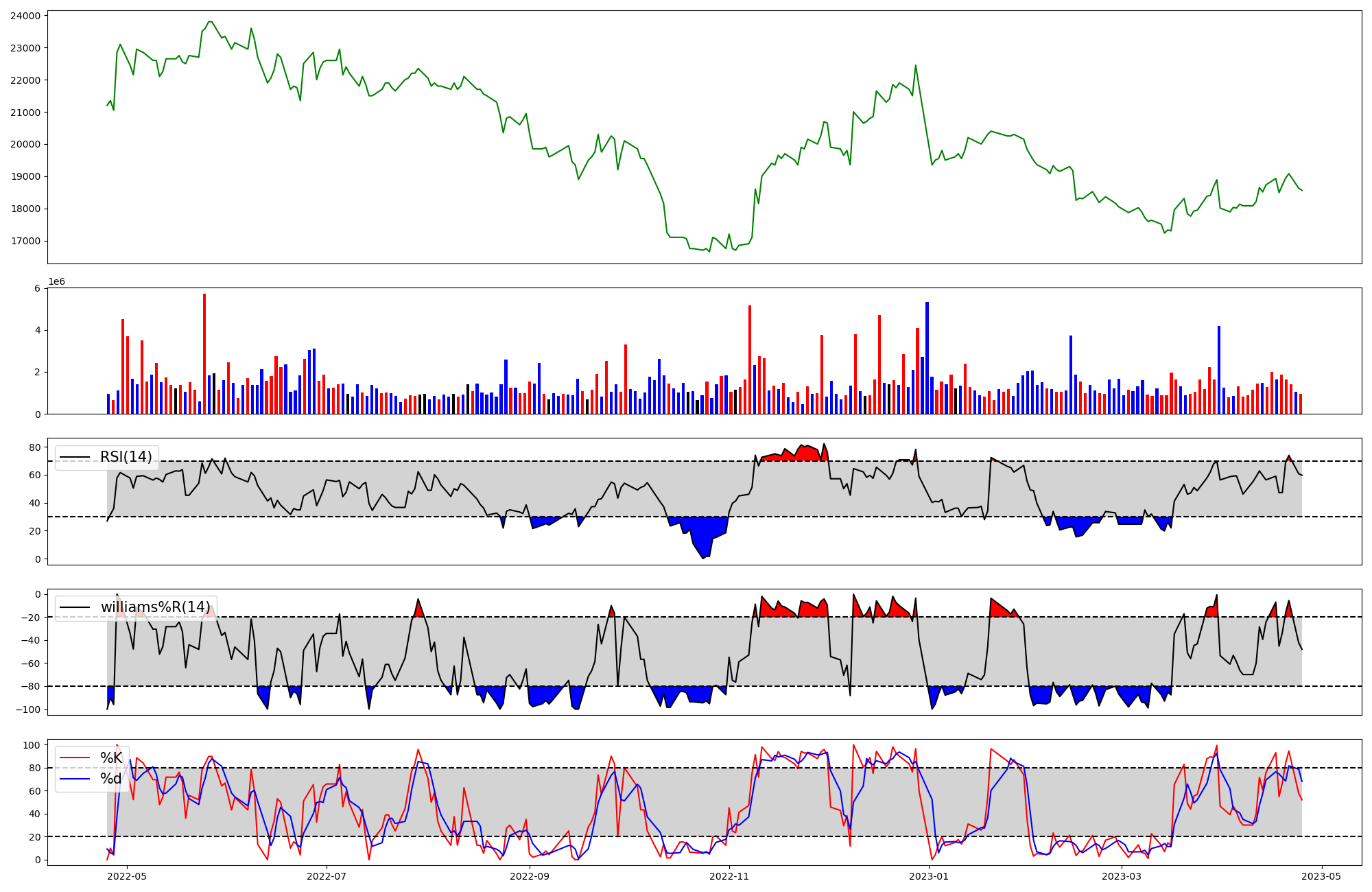Click the williams%R(14) legend label
The height and width of the screenshot is (892, 1372).
point(156,607)
